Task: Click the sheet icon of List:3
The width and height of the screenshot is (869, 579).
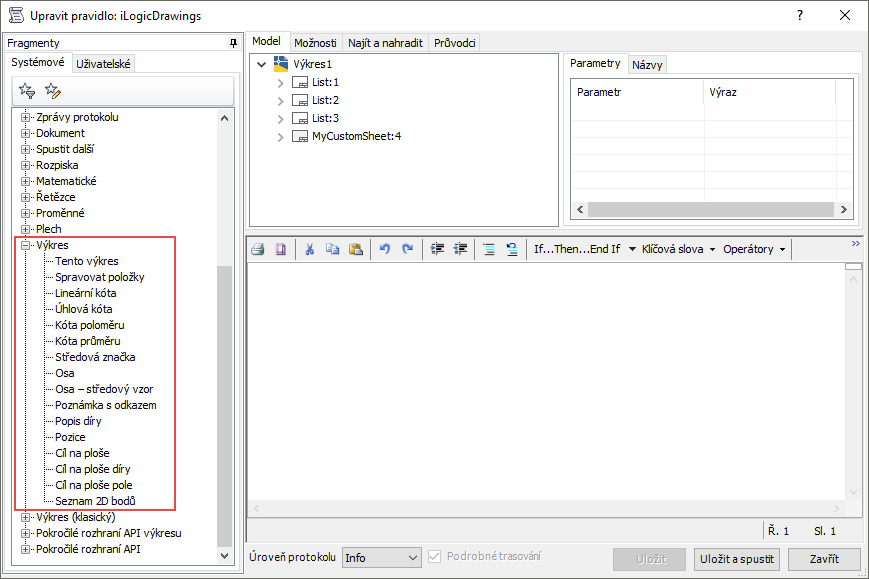Action: 300,118
